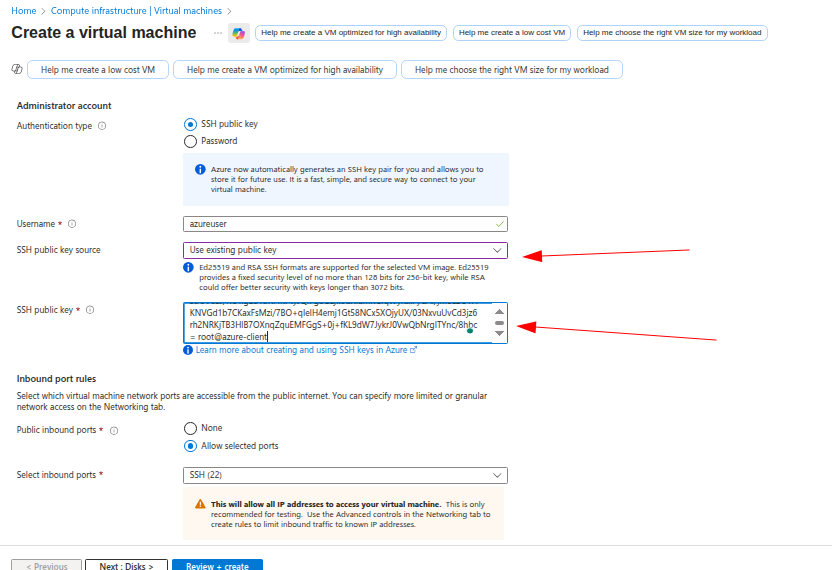This screenshot has height=570, width=832.
Task: Focus the Username input field
Action: point(345,224)
